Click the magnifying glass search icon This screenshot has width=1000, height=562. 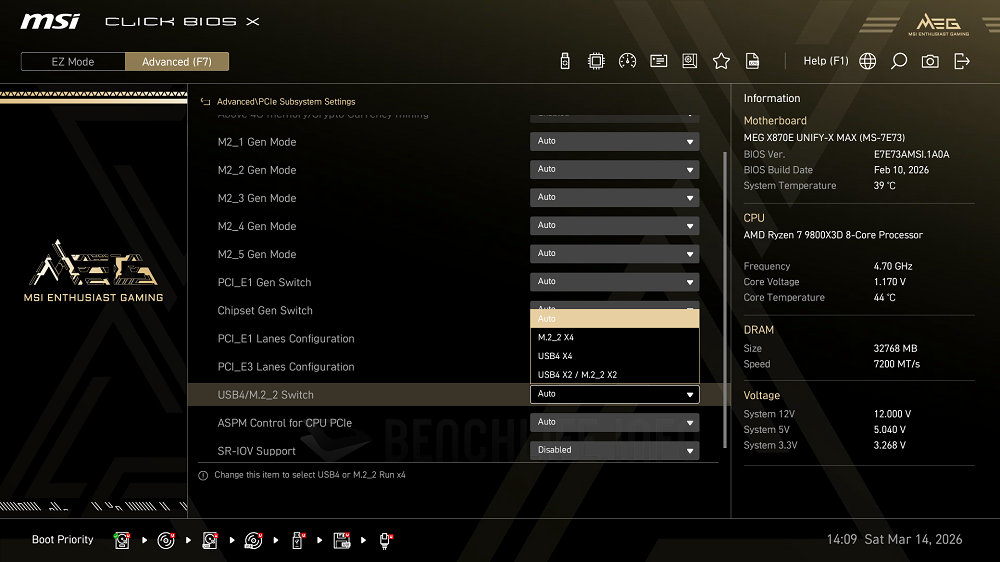899,61
